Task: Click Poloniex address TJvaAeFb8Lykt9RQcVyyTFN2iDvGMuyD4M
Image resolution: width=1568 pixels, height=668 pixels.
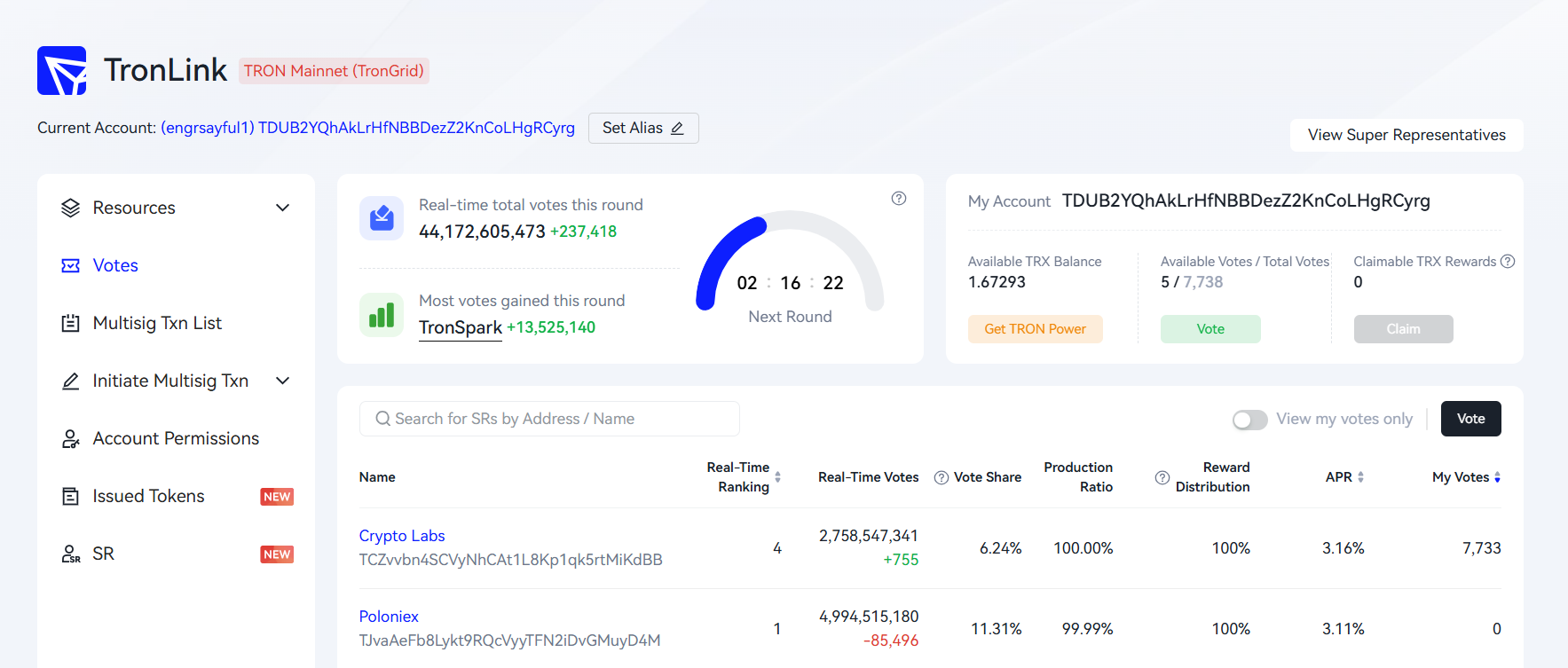Action: tap(509, 640)
